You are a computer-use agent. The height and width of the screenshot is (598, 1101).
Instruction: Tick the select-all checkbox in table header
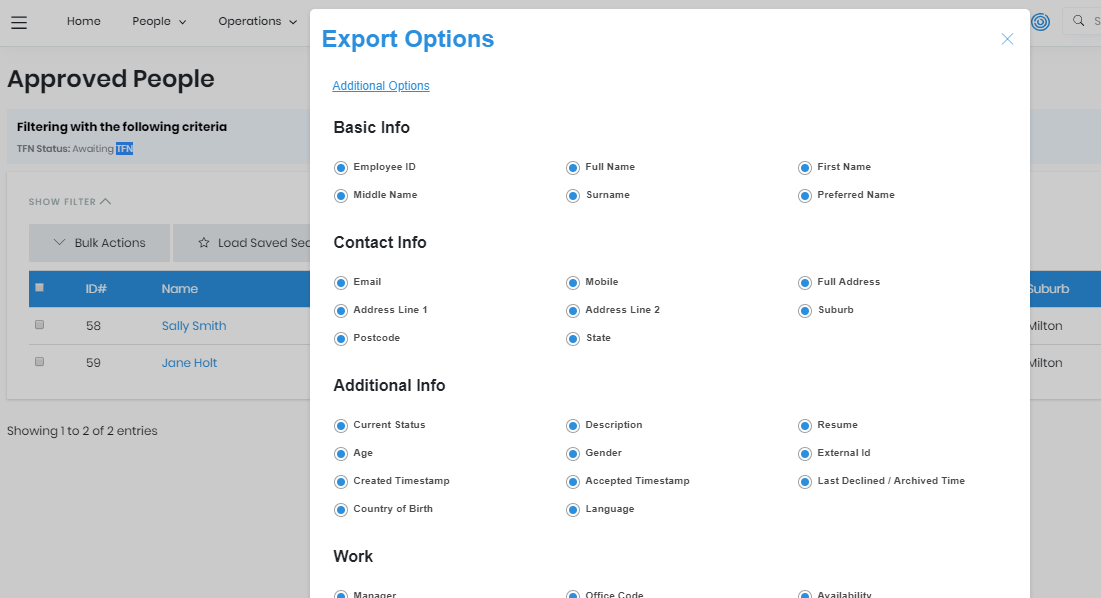[x=40, y=288]
